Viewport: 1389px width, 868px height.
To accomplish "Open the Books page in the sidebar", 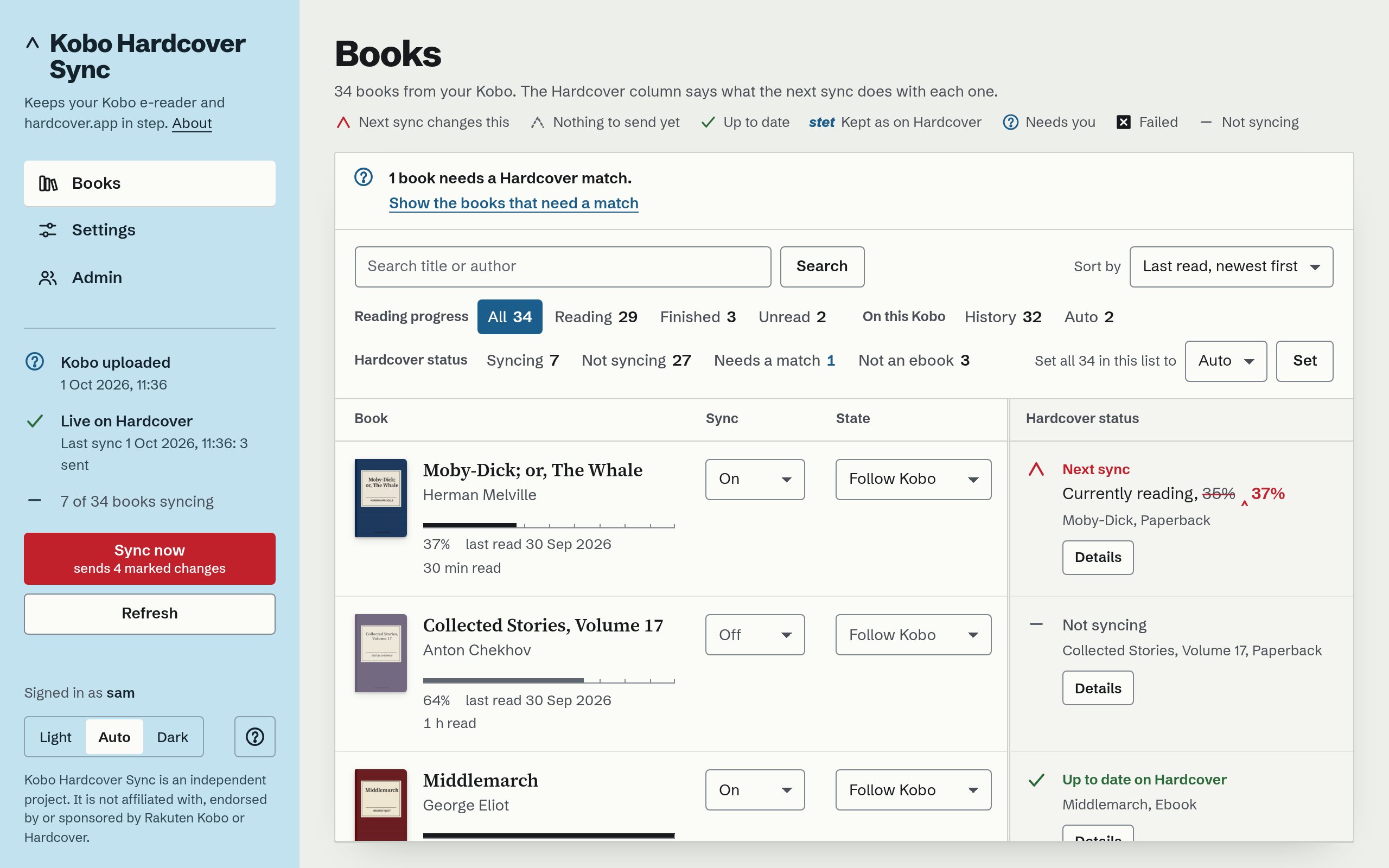I will (149, 183).
